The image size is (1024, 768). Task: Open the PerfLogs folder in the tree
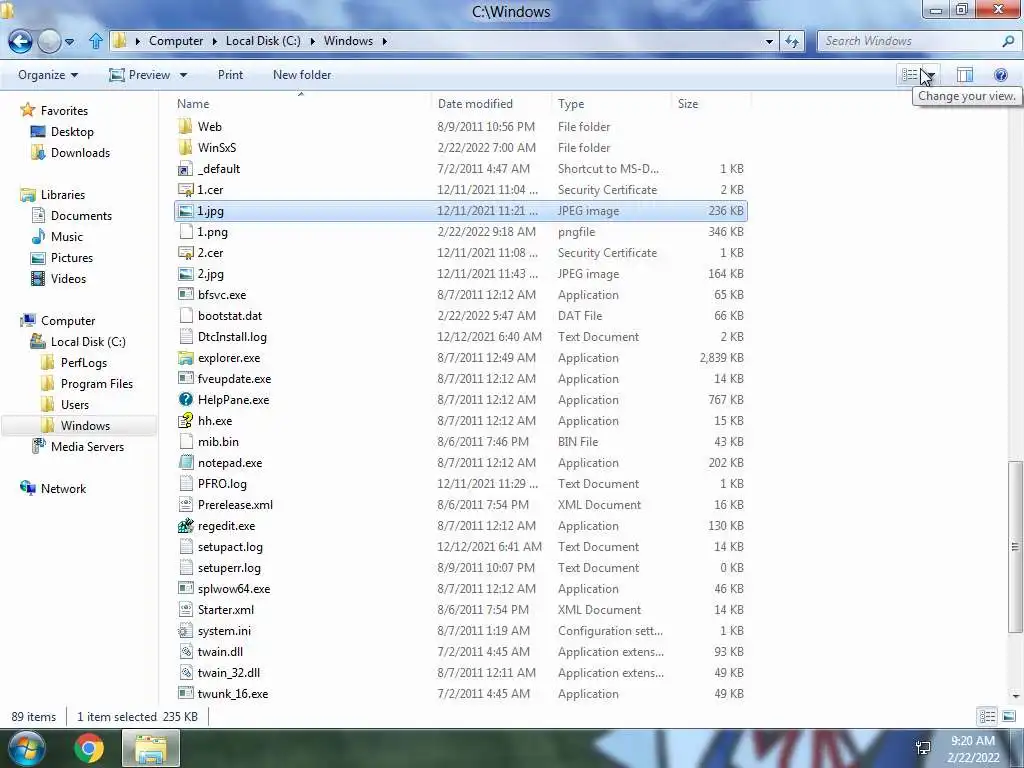pyautogui.click(x=84, y=362)
